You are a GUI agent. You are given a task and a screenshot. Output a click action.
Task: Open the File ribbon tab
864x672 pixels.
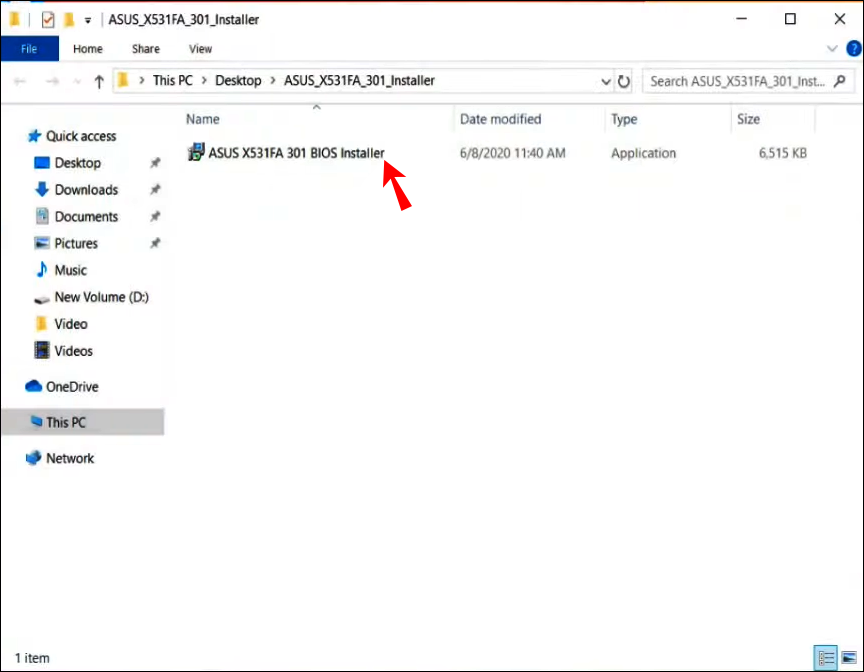[29, 49]
